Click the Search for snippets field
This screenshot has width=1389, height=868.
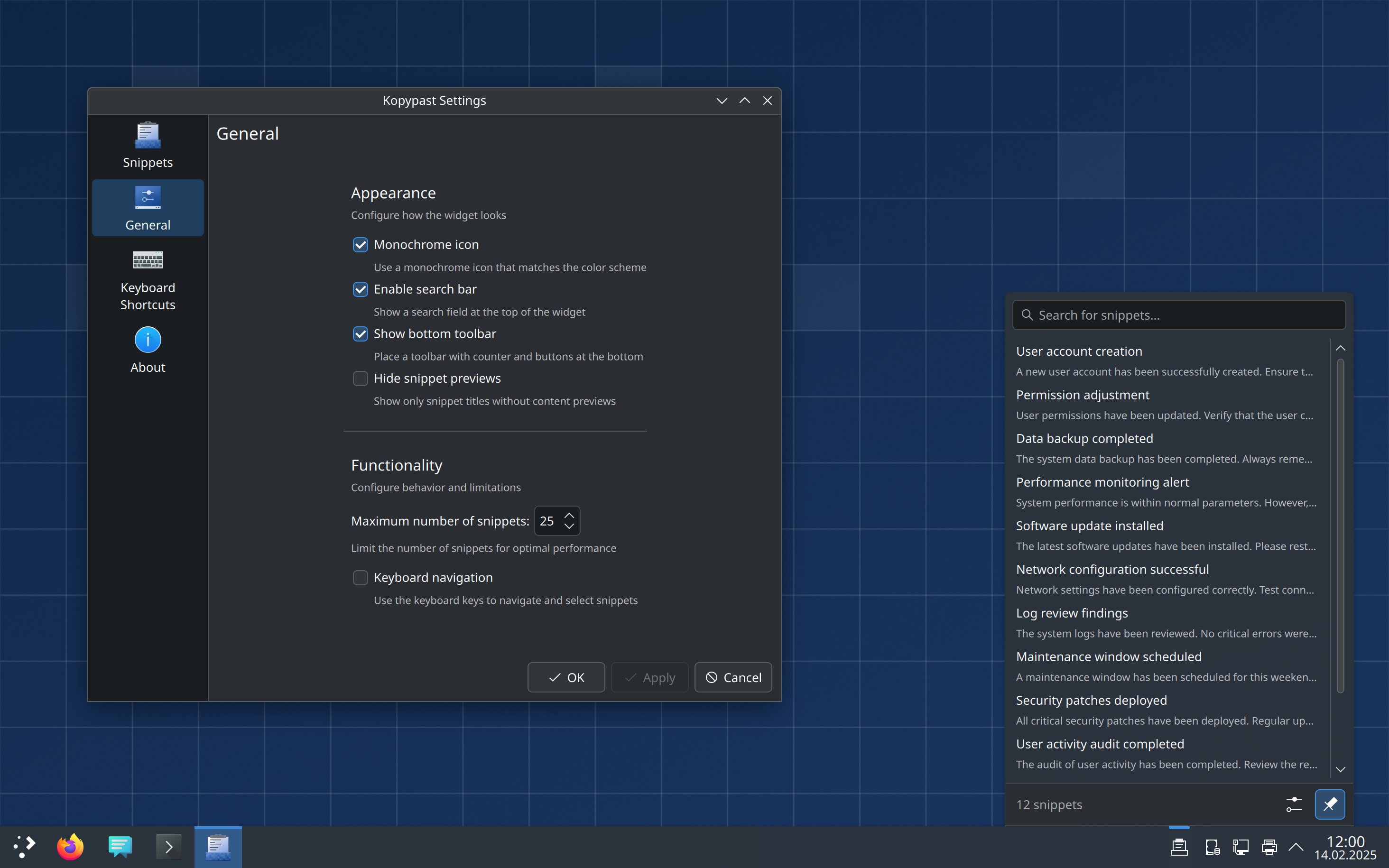[x=1179, y=315]
